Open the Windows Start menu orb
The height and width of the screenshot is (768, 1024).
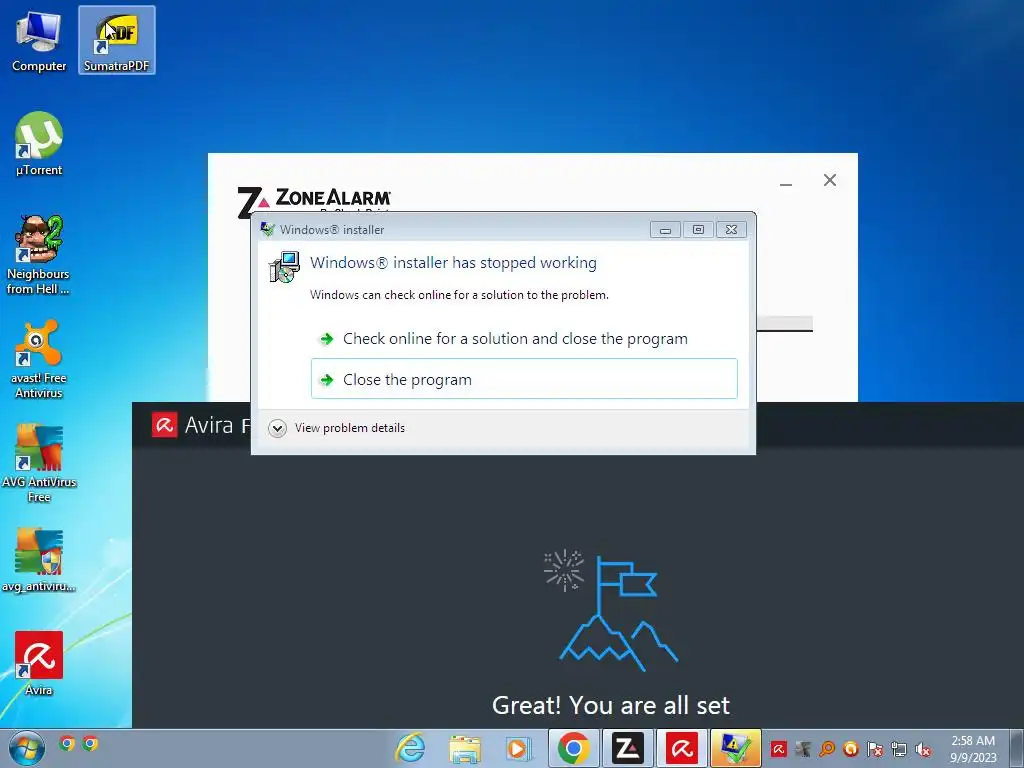coord(27,748)
